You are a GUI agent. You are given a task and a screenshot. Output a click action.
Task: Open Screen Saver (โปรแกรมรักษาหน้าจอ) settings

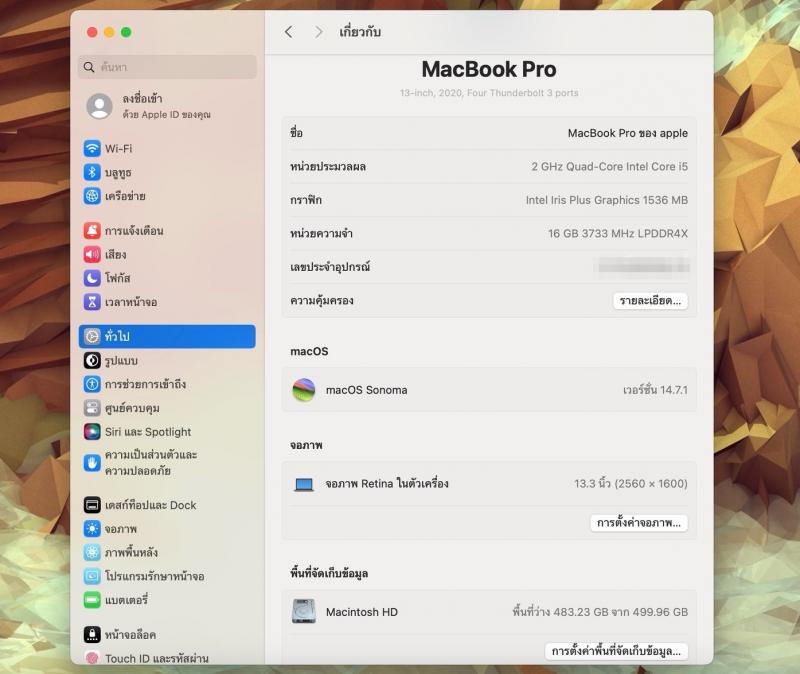(167, 576)
